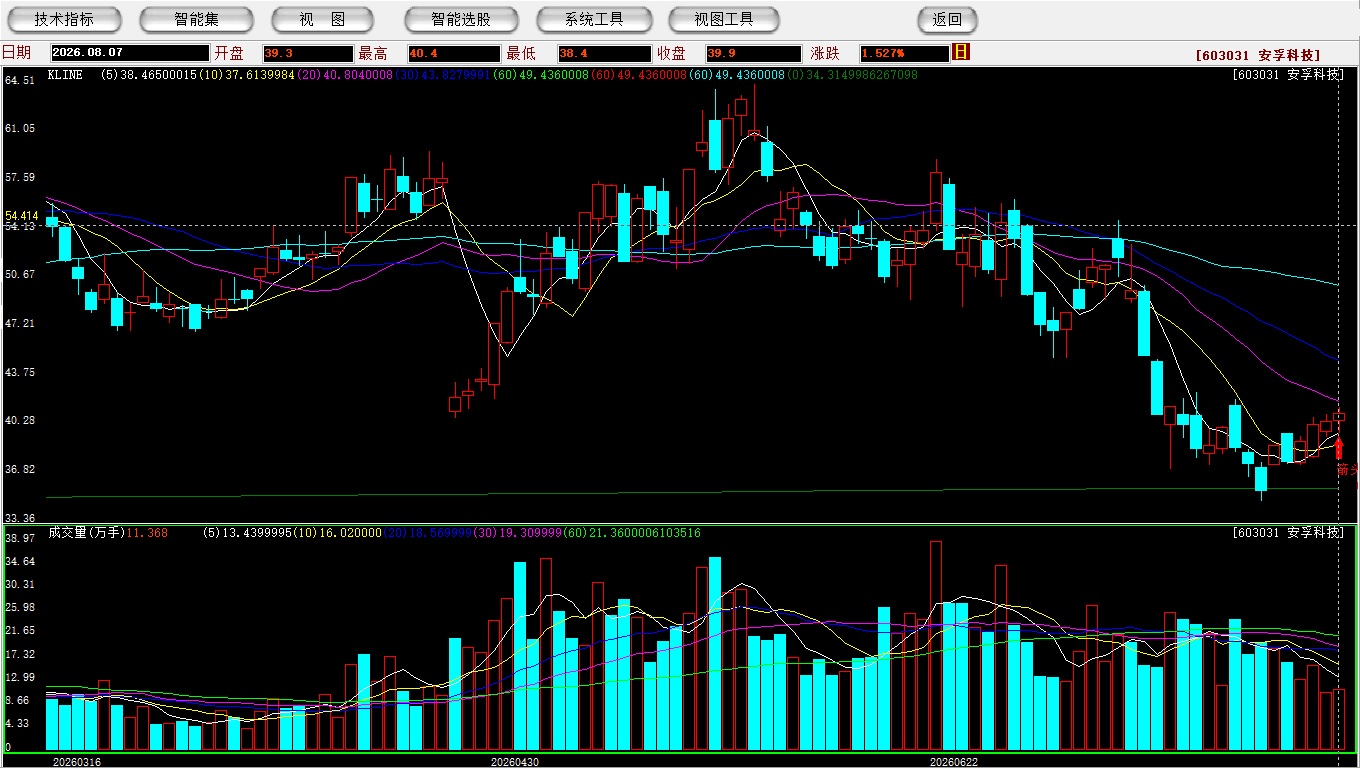The width and height of the screenshot is (1360, 768).
Task: Select the volume MA (10)16.020000 value
Action: (336, 534)
